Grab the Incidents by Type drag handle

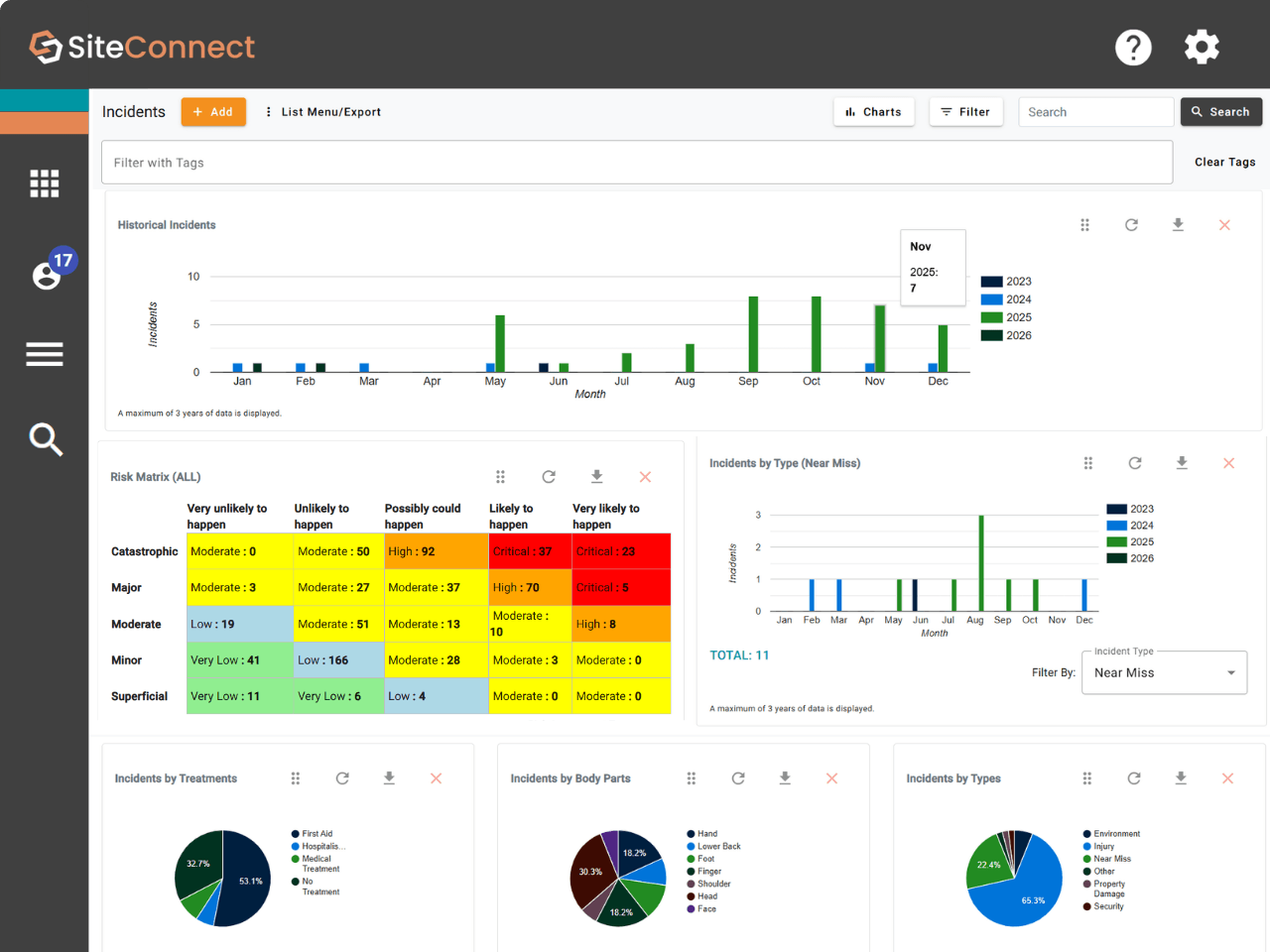[x=1088, y=463]
